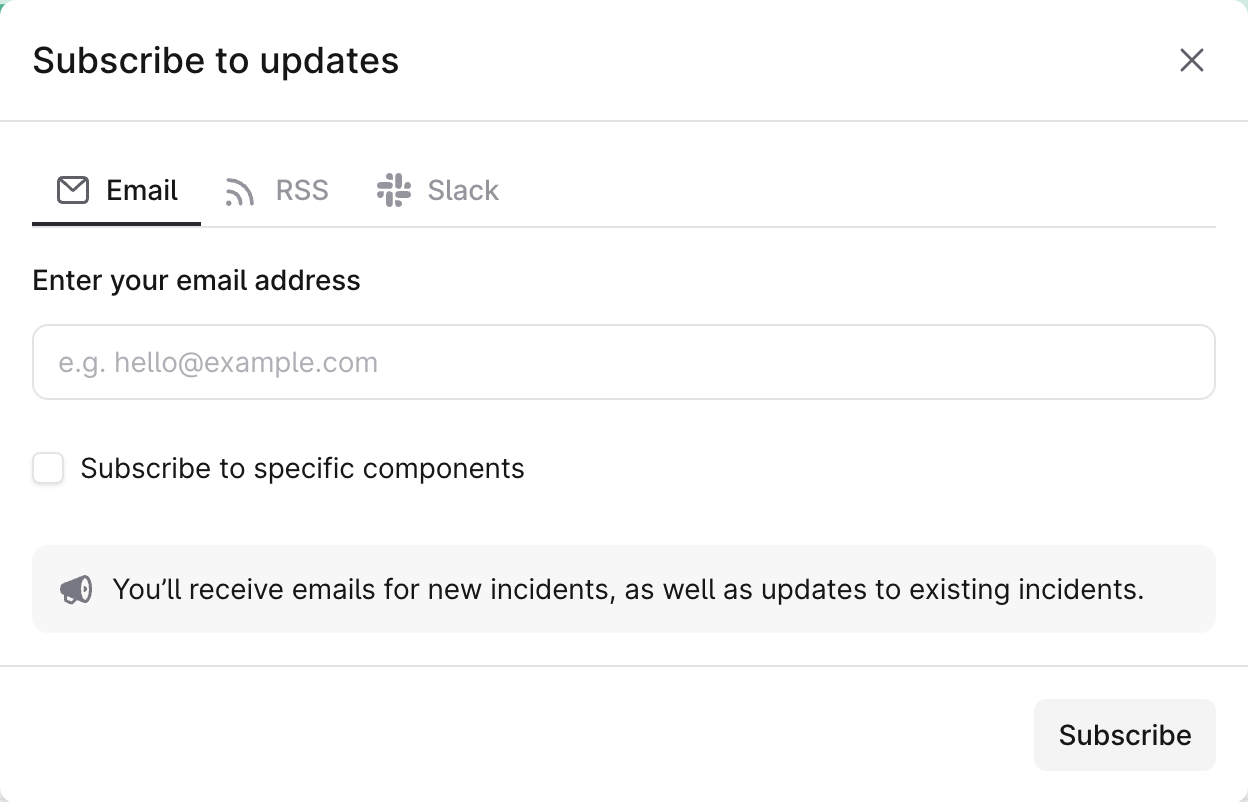1248x802 pixels.
Task: Click the word "Slack" in the tab bar
Action: pyautogui.click(x=463, y=191)
